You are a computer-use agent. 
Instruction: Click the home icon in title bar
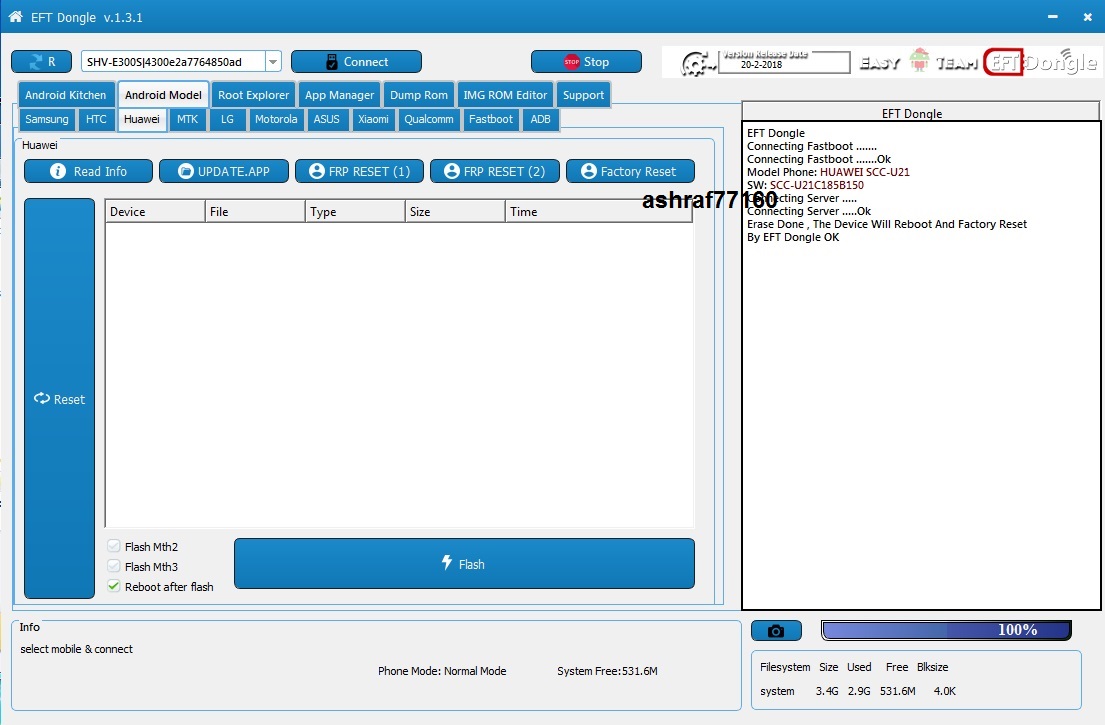point(16,16)
